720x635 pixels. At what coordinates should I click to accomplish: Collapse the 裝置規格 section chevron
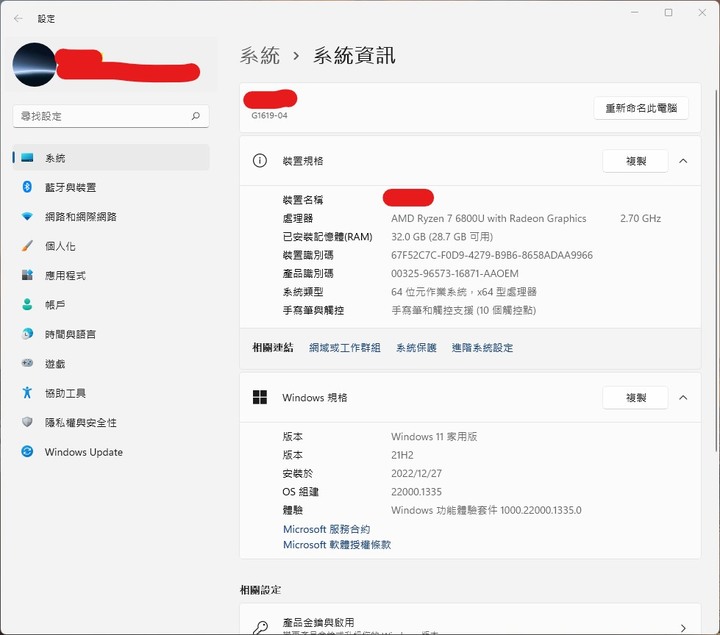683,161
